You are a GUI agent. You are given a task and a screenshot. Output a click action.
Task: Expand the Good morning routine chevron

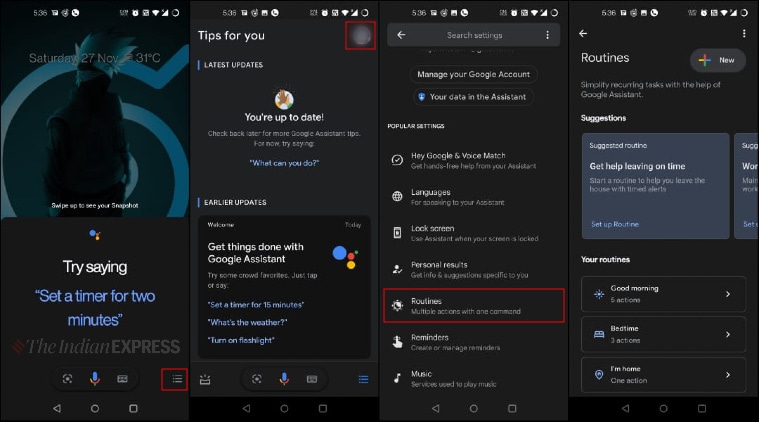[728, 294]
